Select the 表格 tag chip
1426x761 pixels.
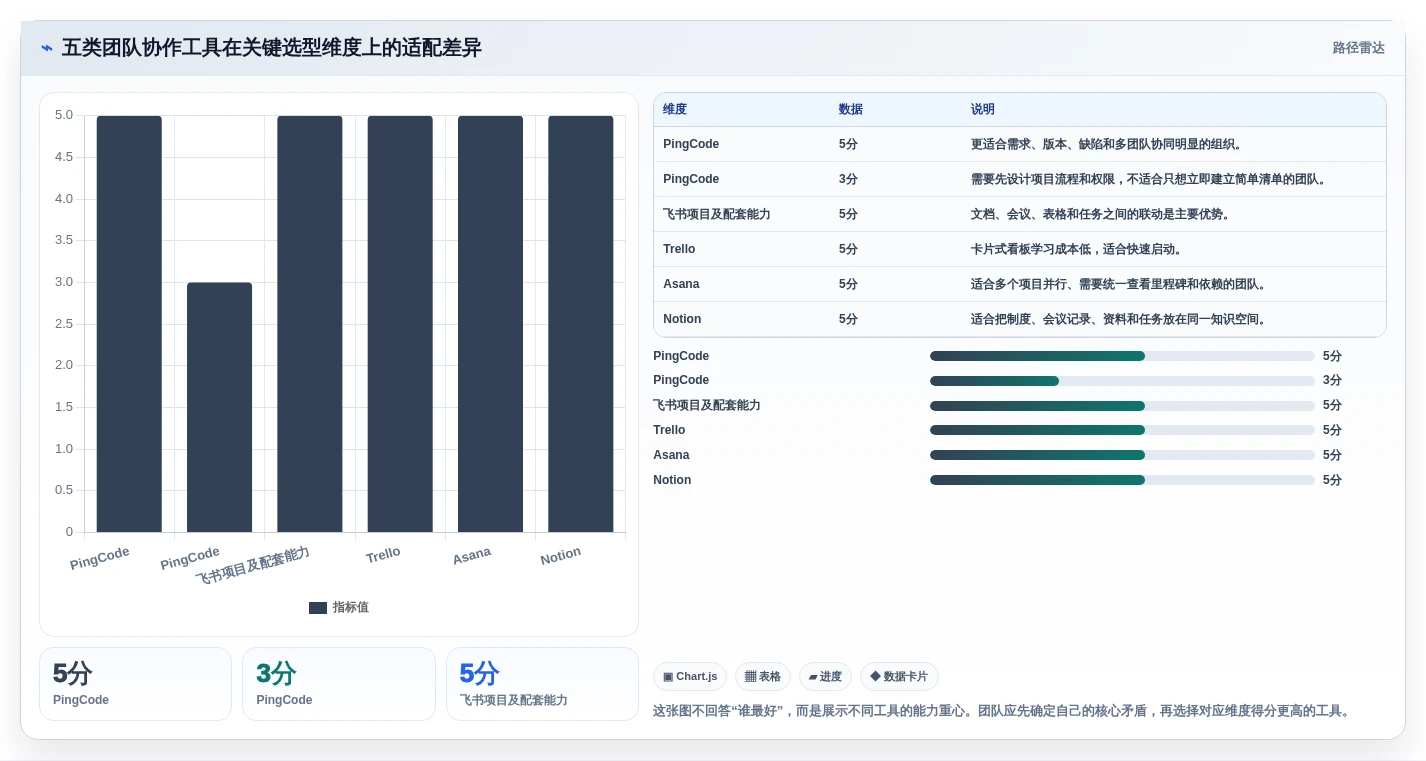coord(763,677)
